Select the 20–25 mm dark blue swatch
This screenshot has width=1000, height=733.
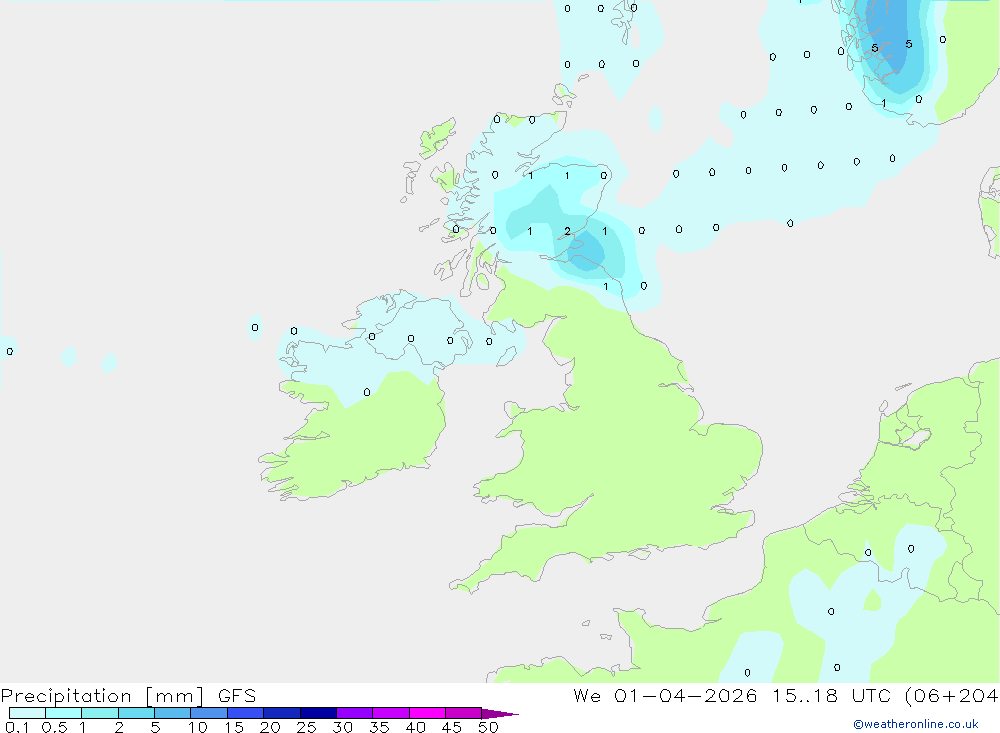282,713
